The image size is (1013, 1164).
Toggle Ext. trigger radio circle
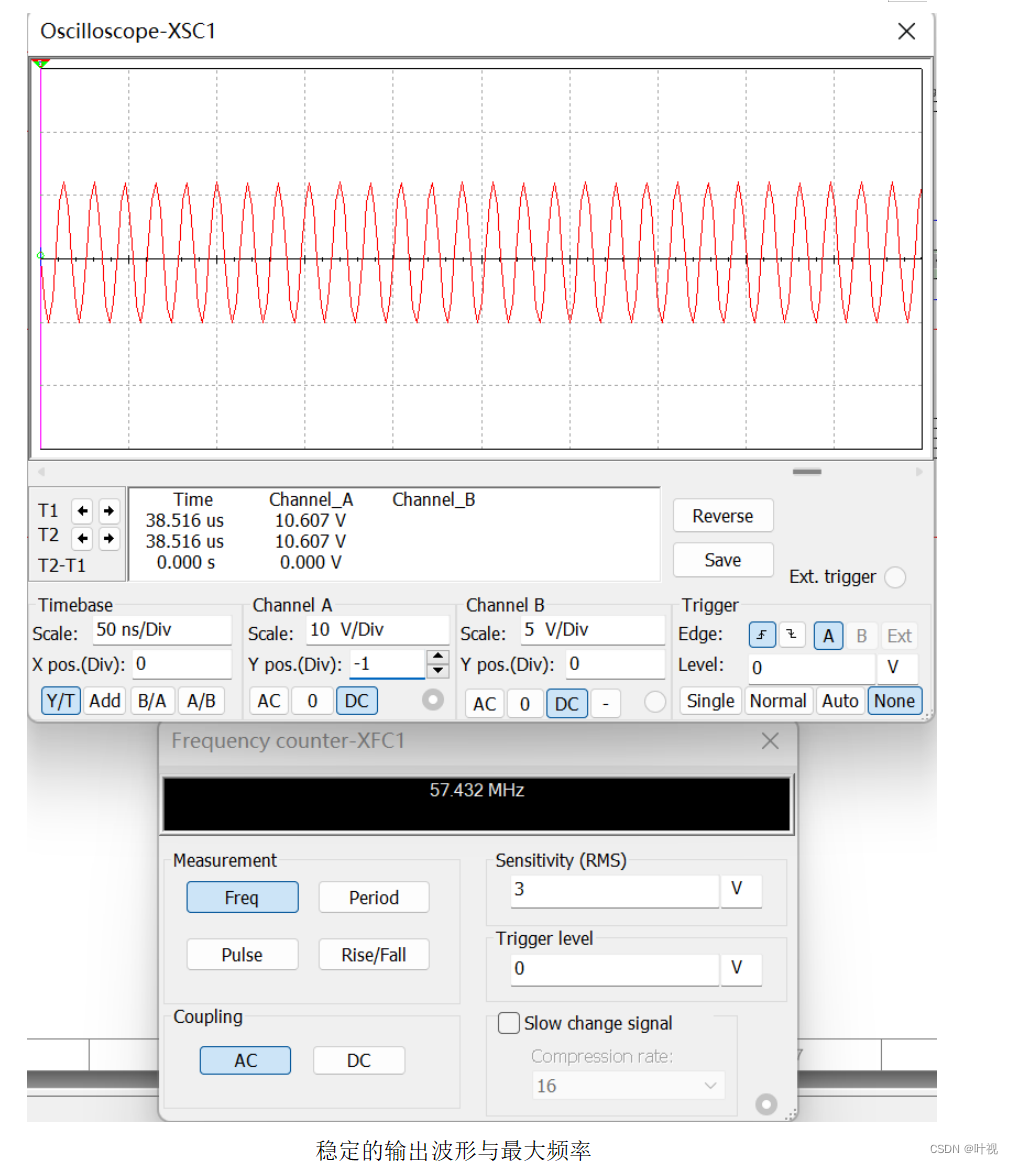pyautogui.click(x=895, y=577)
